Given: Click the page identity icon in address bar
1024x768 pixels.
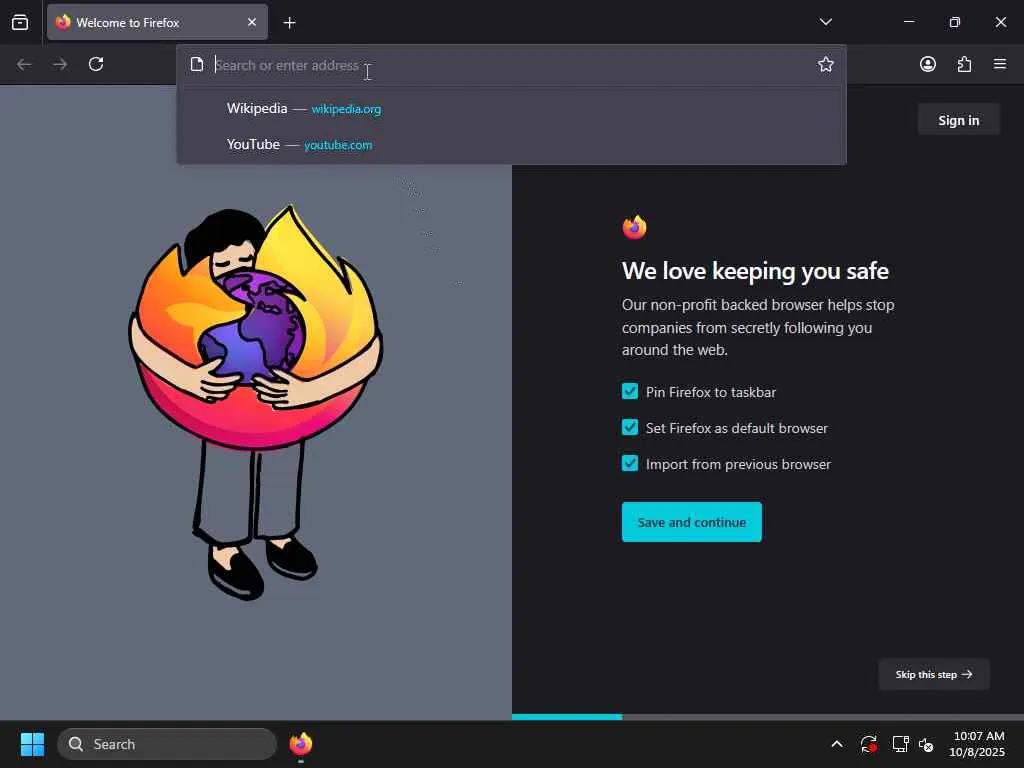Looking at the screenshot, I should pos(197,64).
